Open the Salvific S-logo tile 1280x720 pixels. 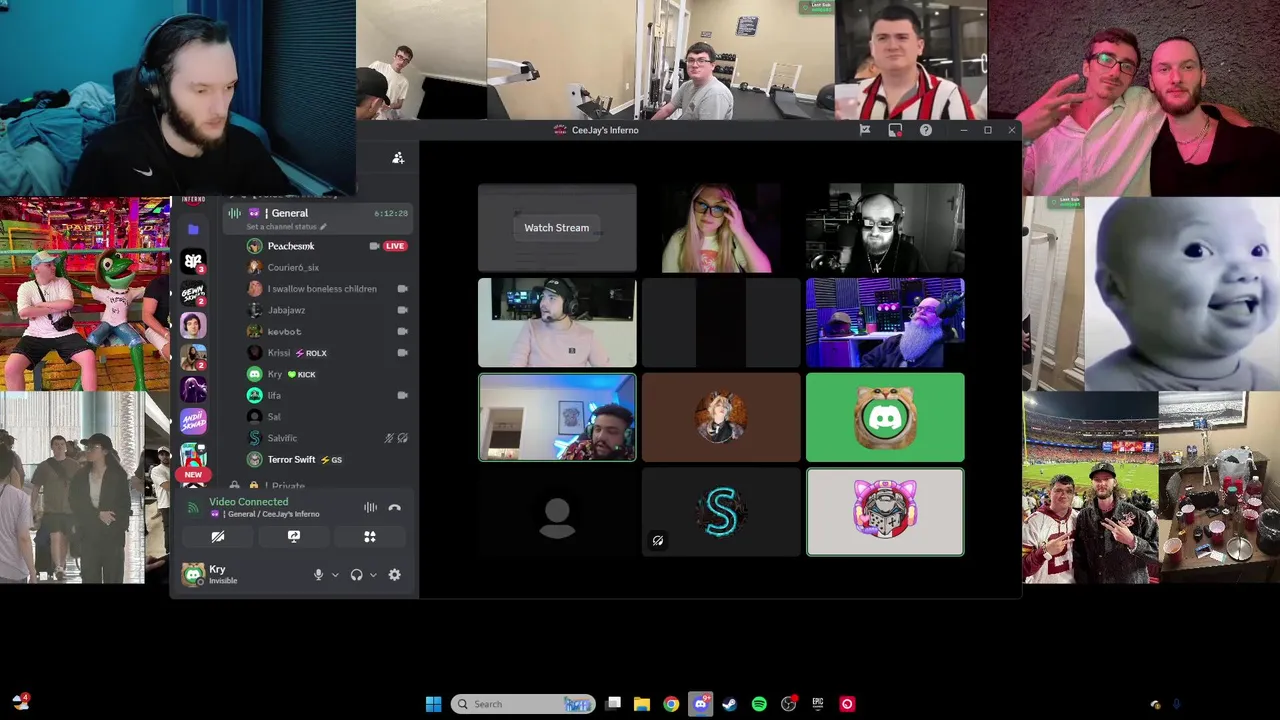(x=721, y=512)
